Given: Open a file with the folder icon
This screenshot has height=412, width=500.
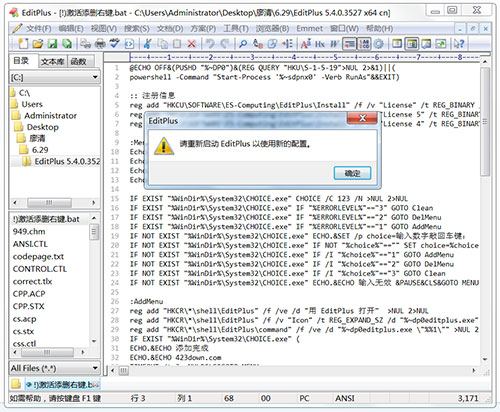Looking at the screenshot, I should click(38, 44).
